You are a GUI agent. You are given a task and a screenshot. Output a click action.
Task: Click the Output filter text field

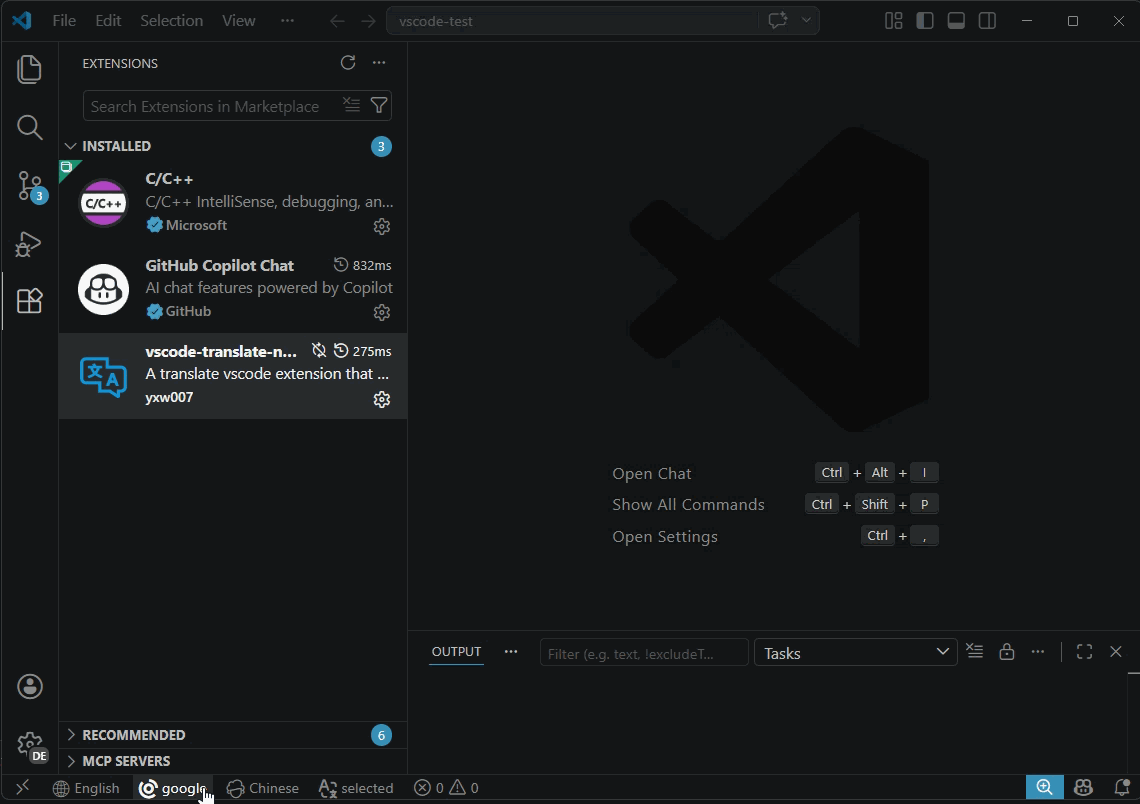click(x=643, y=654)
